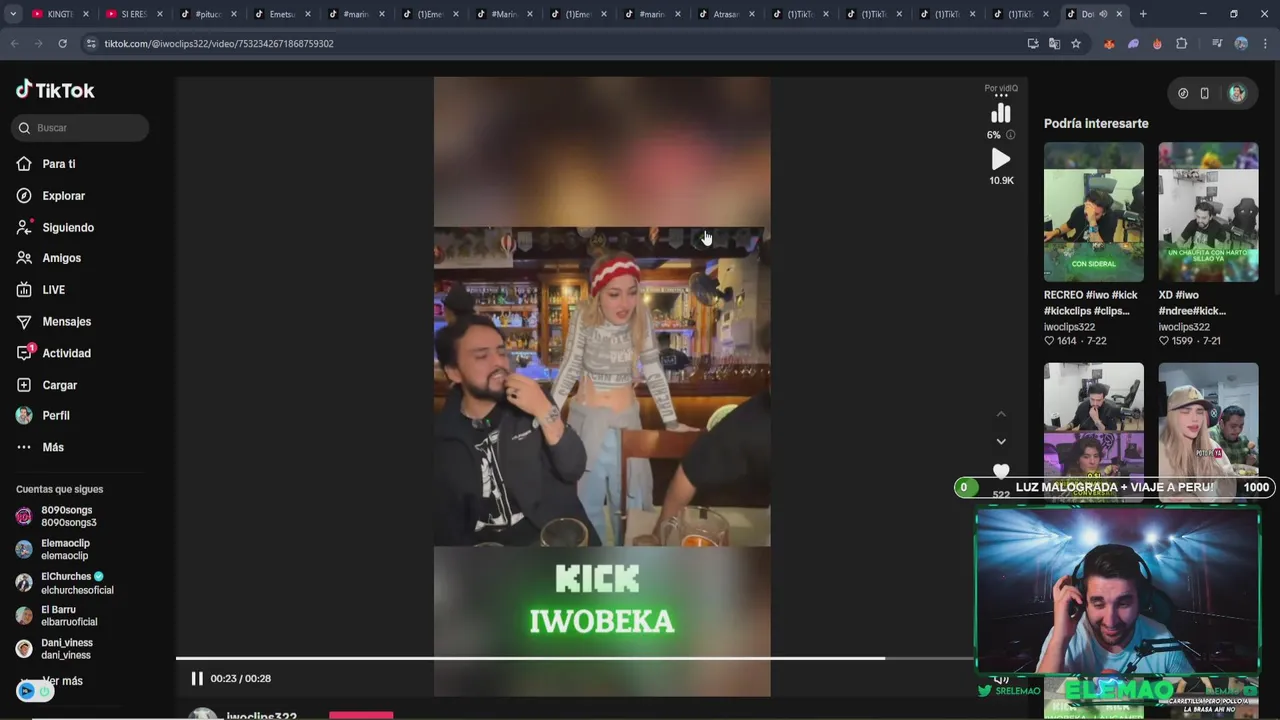Click the Chrome profile avatar
The image size is (1280, 720).
(x=1241, y=44)
